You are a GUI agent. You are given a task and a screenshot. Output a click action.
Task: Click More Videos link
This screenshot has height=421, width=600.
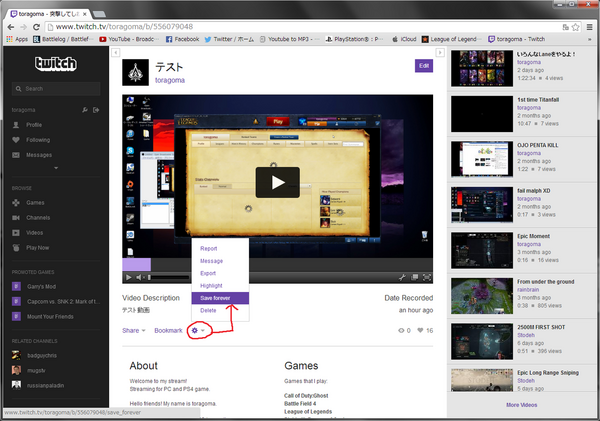click(522, 405)
